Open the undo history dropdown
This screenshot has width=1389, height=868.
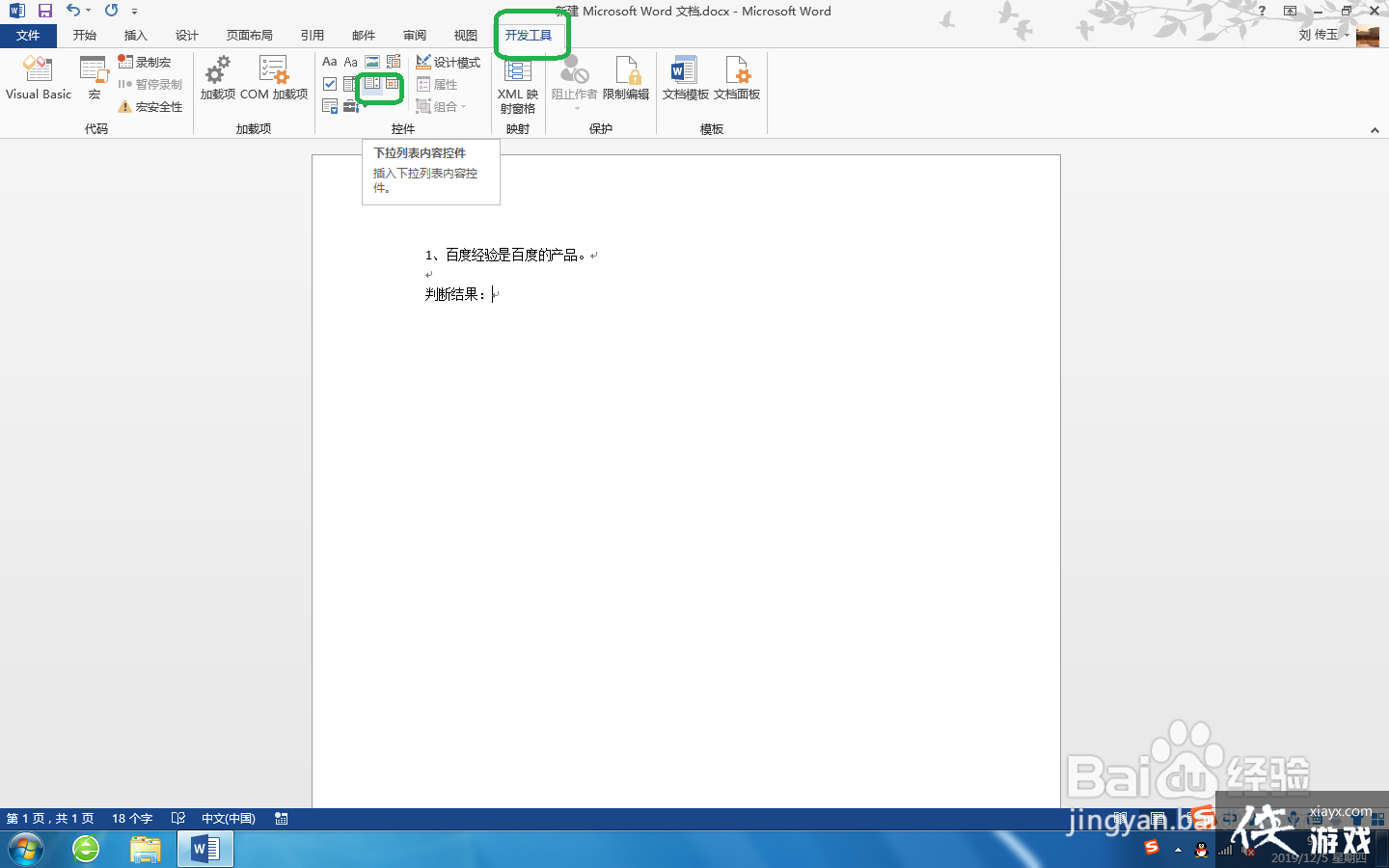click(x=89, y=11)
